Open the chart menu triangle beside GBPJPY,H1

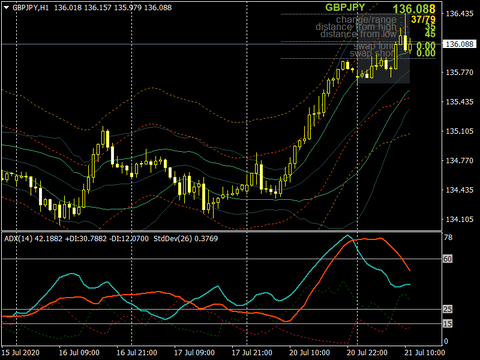point(7,7)
